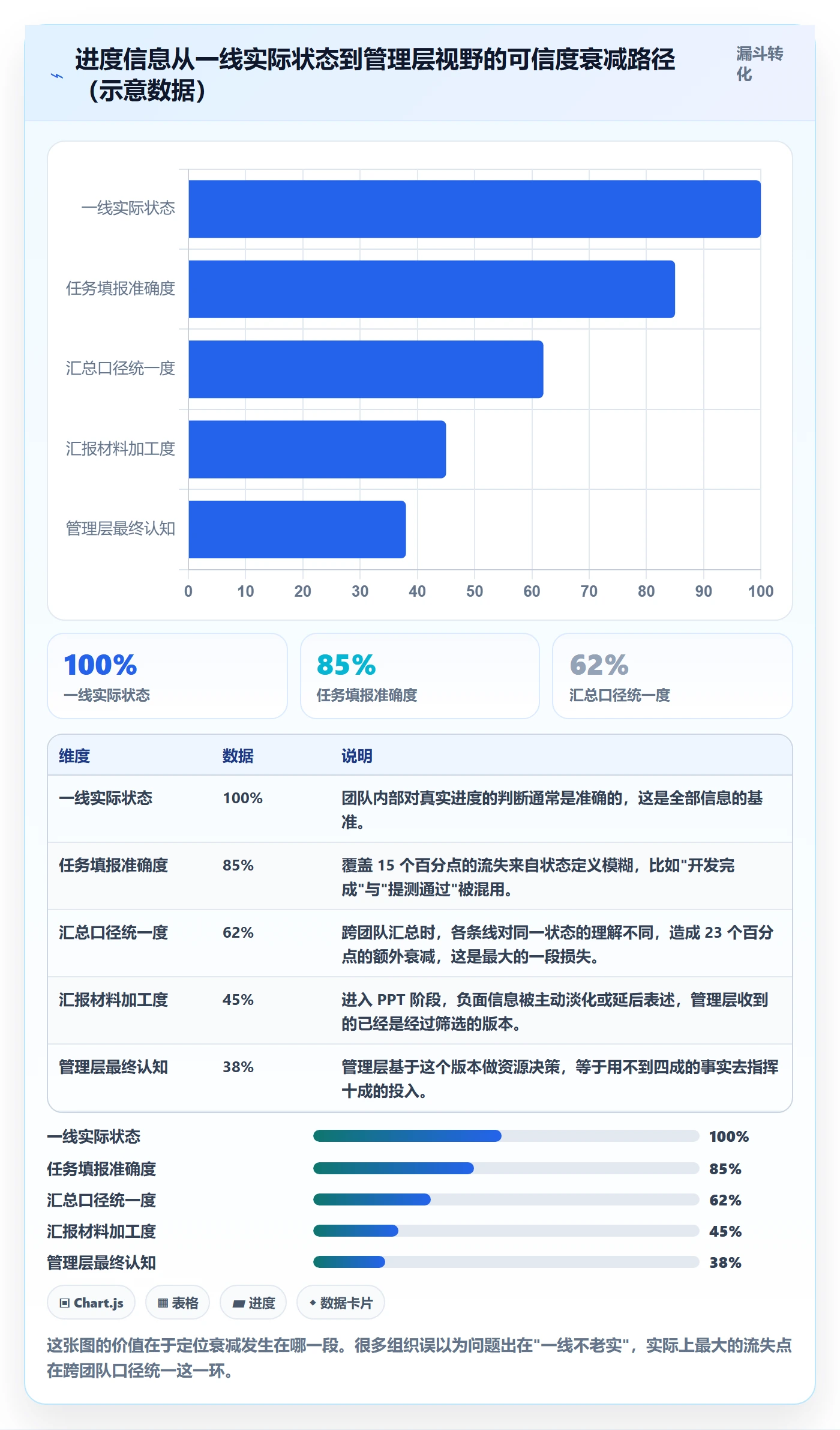840x1430 pixels.
Task: Open the 62% 汇总口径统一度 stat card
Action: tap(673, 676)
